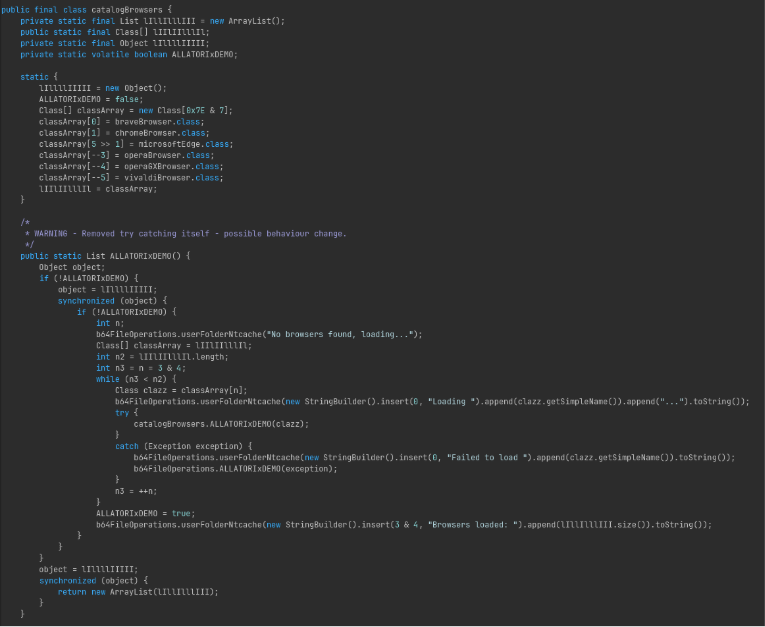Click the 'lIllIlllIII.size()' call

[603, 526]
